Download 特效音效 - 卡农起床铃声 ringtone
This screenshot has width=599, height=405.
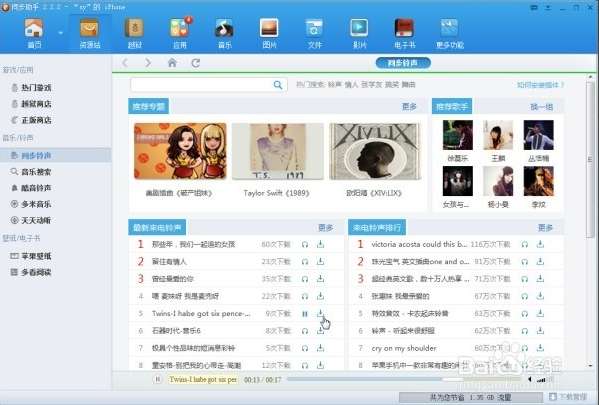coord(540,313)
